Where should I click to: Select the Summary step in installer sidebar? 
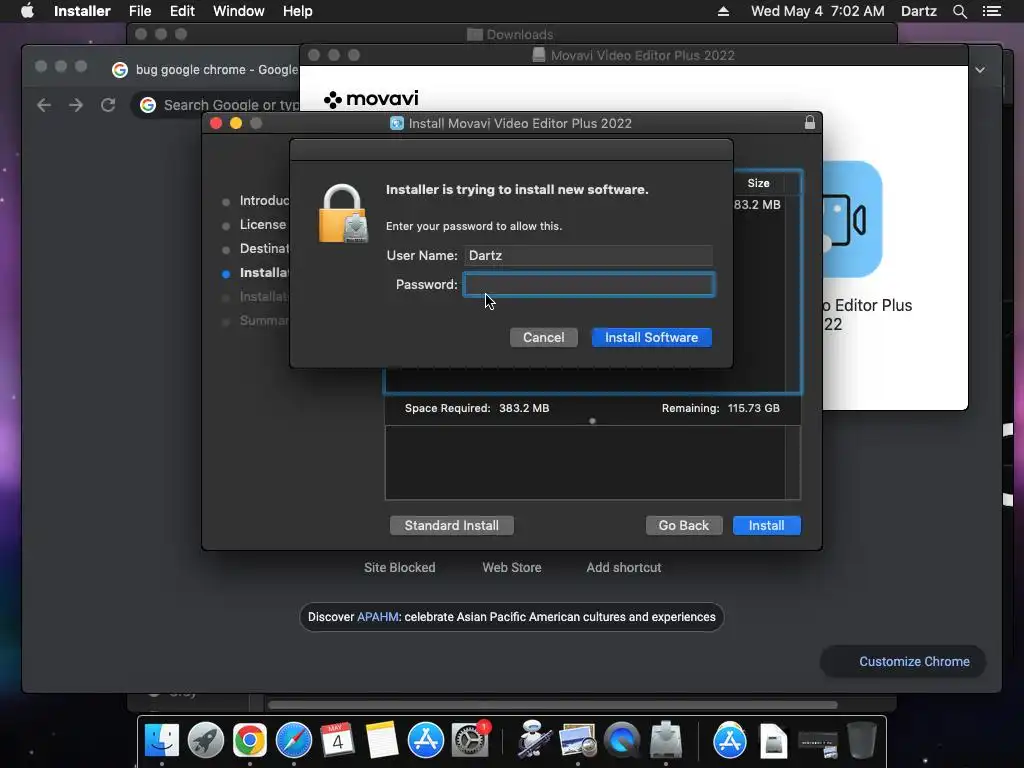tap(264, 321)
